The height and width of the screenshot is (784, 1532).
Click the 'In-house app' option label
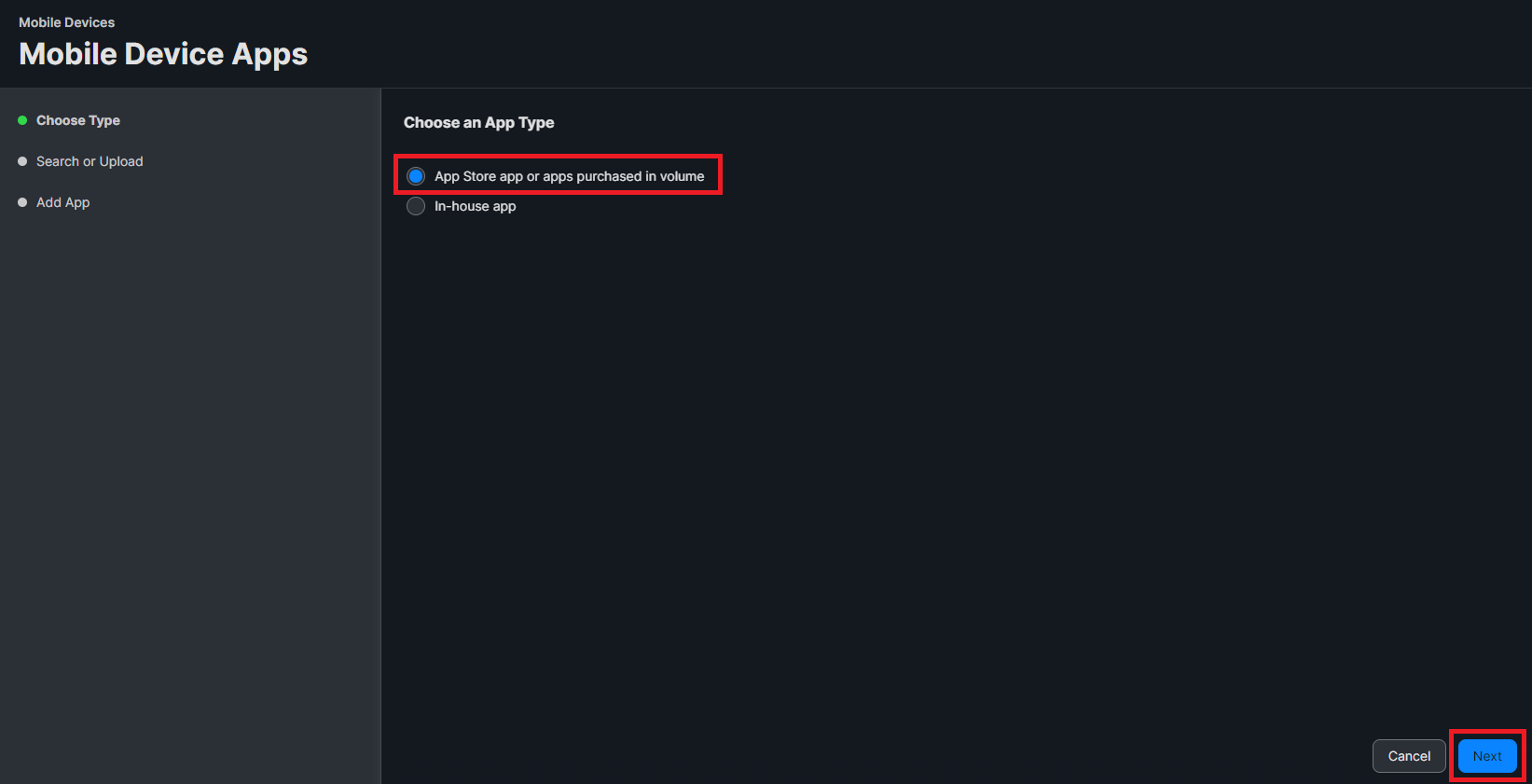[x=475, y=206]
